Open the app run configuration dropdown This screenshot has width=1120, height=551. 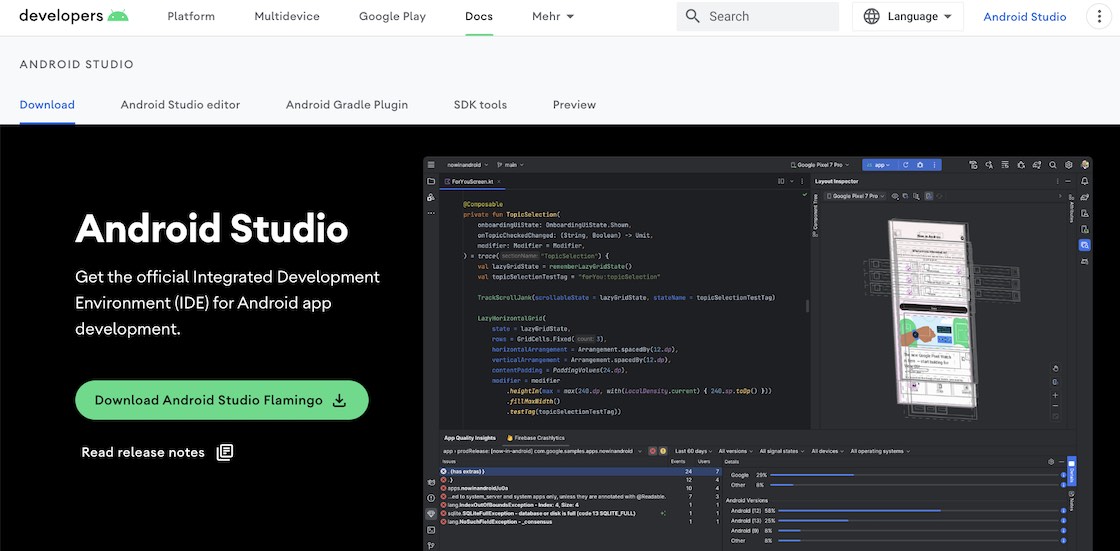[879, 164]
